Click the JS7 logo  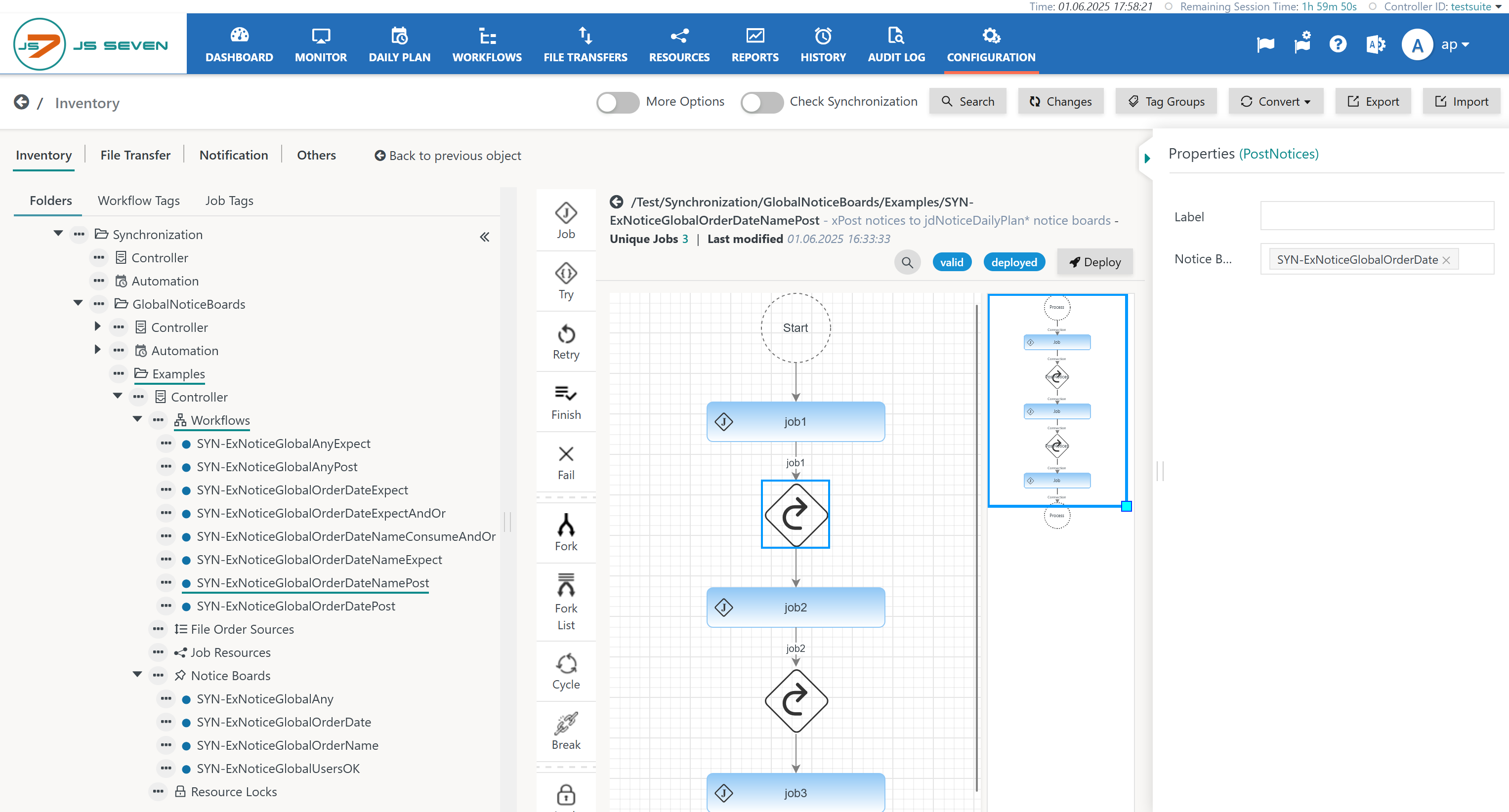tap(91, 44)
